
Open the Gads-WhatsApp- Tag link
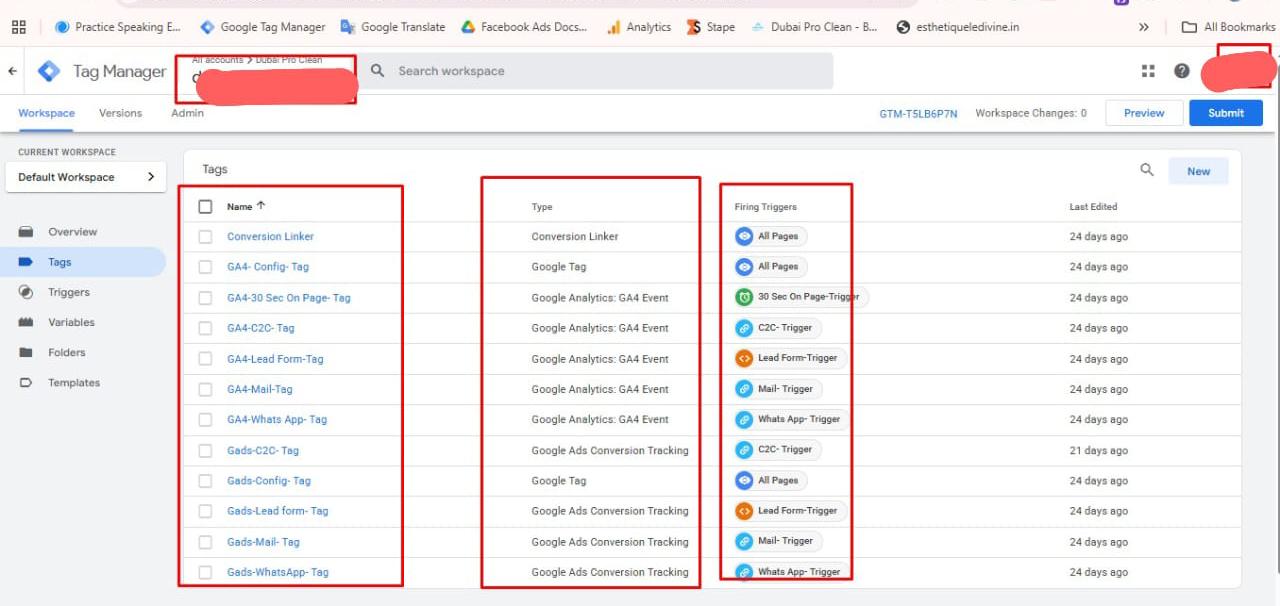pyautogui.click(x=277, y=572)
